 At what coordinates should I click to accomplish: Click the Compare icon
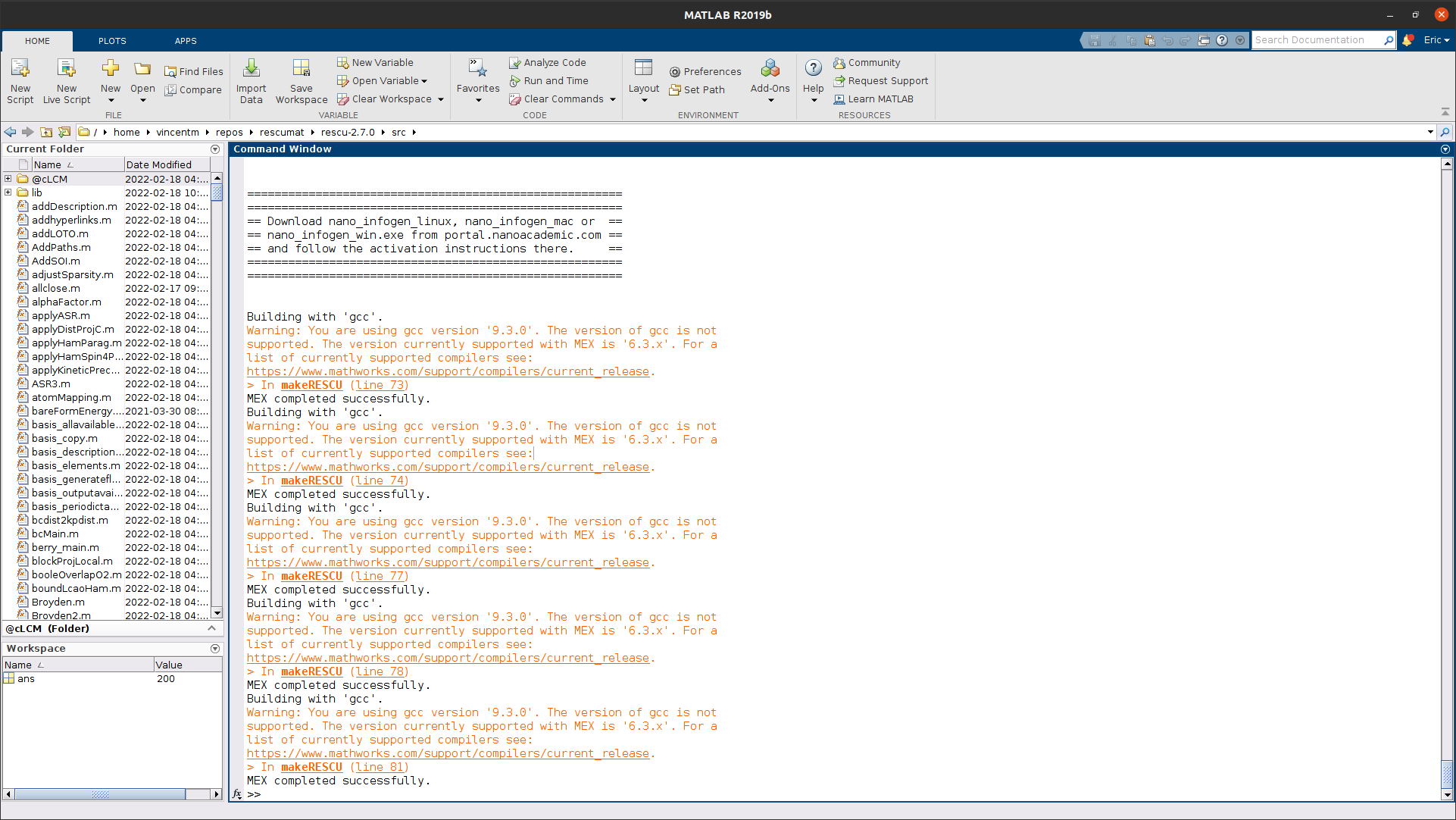[x=193, y=89]
